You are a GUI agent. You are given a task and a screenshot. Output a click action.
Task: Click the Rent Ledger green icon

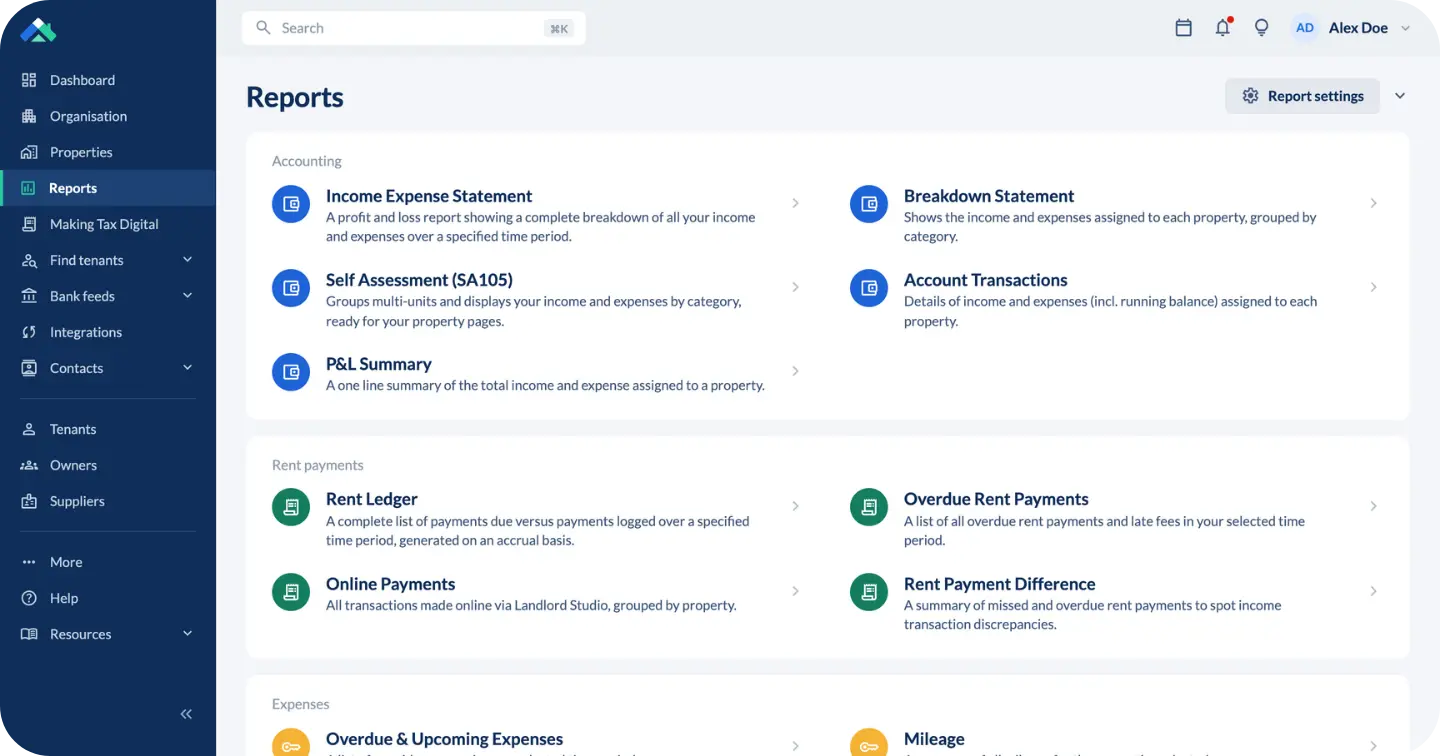[x=291, y=507]
